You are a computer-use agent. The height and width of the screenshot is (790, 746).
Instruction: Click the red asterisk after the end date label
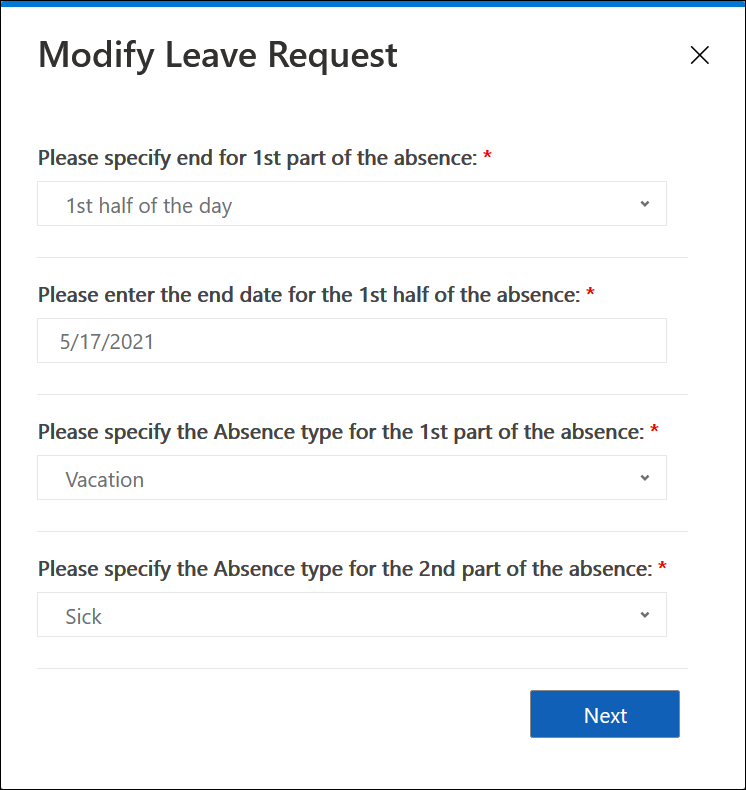tap(590, 295)
